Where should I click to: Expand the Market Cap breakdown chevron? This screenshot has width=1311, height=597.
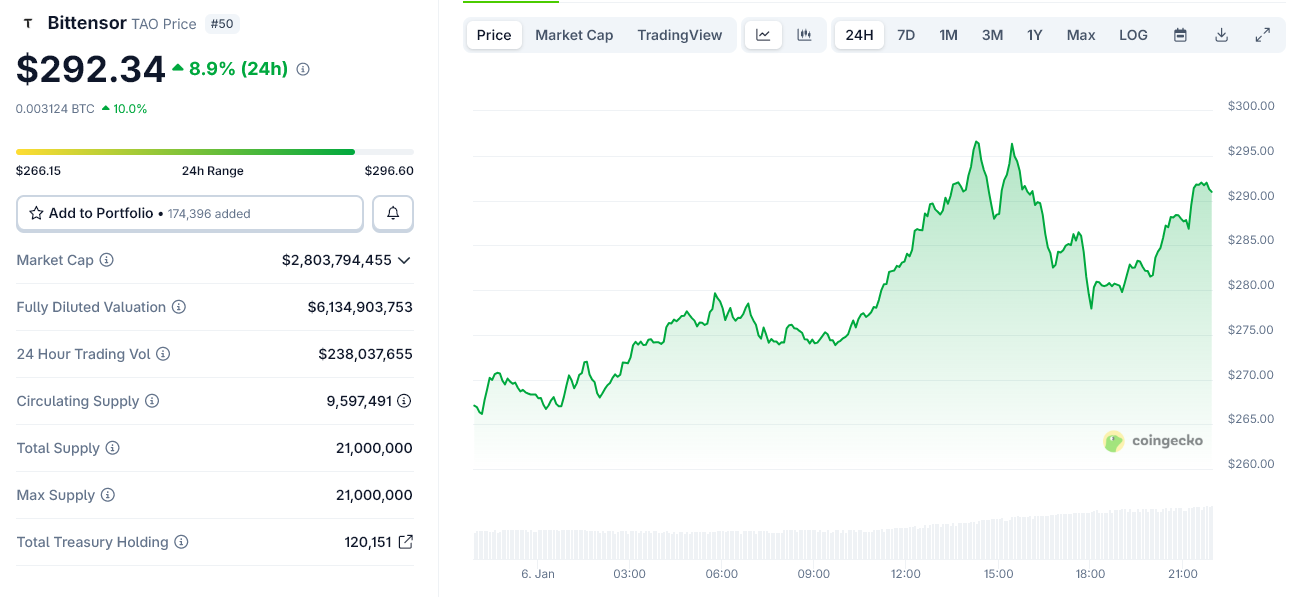point(403,260)
